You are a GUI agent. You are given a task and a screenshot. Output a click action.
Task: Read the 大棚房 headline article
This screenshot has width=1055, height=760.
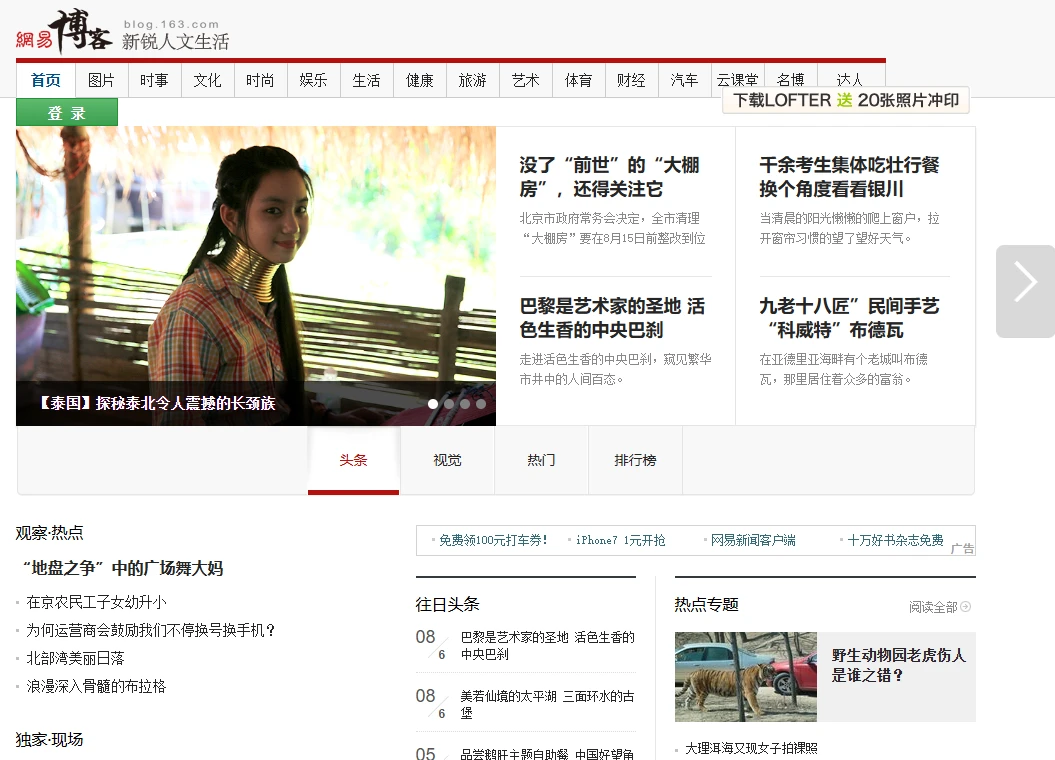[x=610, y=177]
